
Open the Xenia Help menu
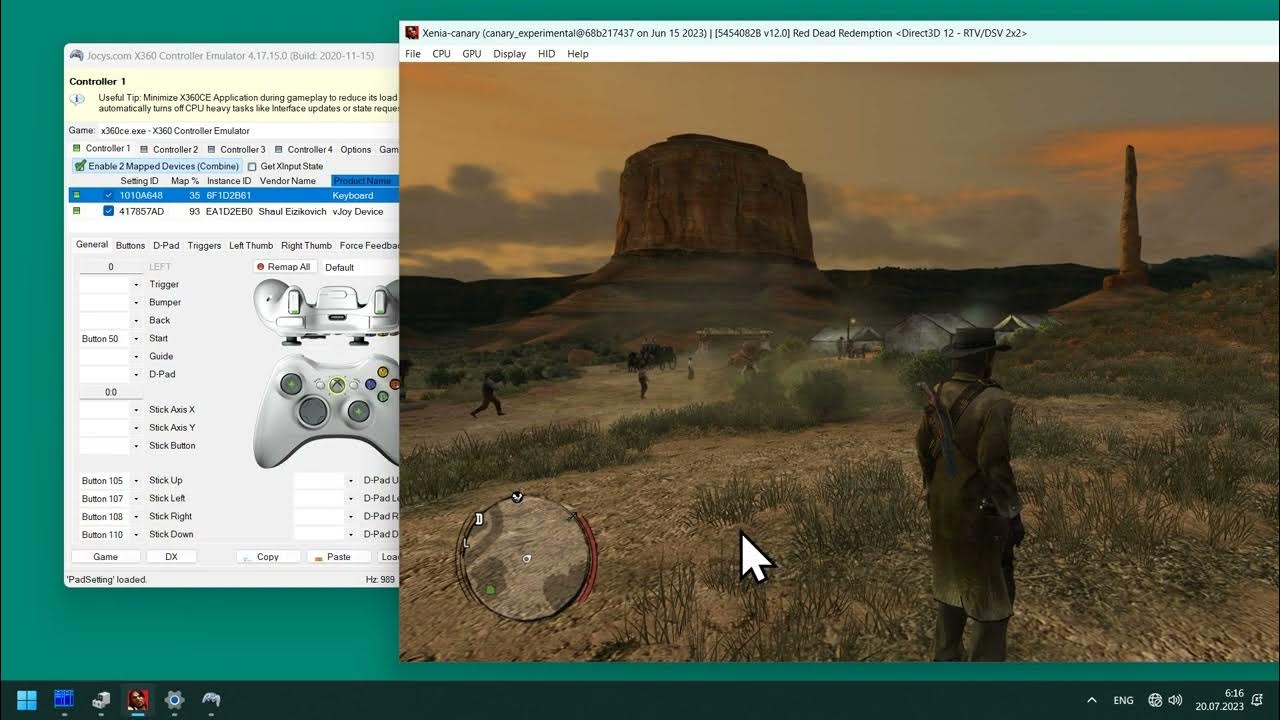point(578,54)
